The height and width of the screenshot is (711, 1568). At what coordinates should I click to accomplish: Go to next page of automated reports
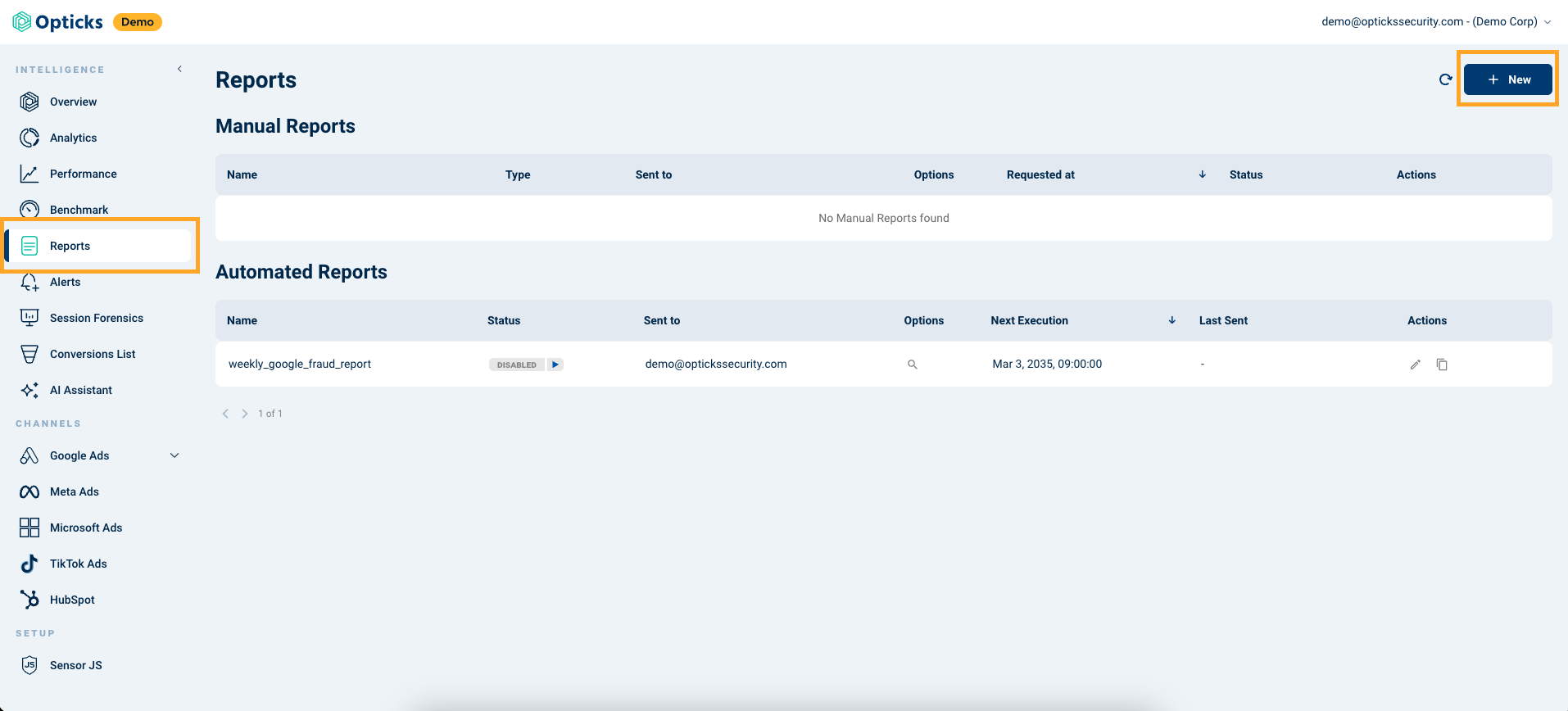tap(244, 414)
